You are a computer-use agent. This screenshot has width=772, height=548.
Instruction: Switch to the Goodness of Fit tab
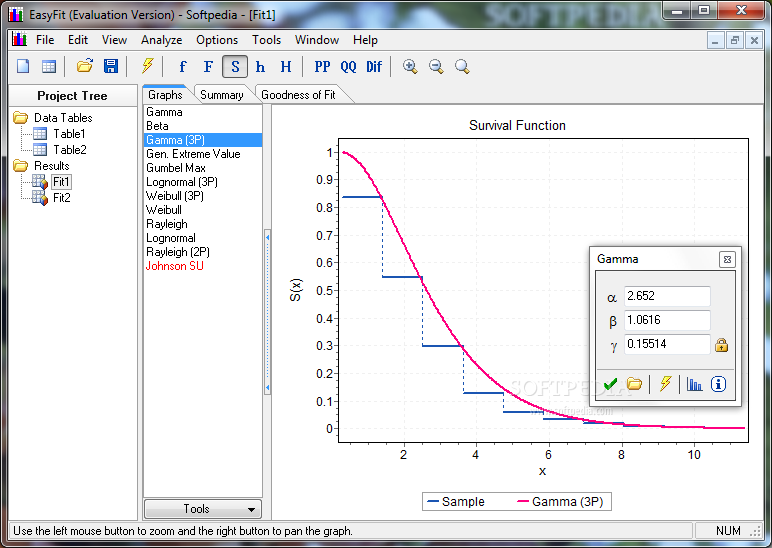pyautogui.click(x=298, y=95)
